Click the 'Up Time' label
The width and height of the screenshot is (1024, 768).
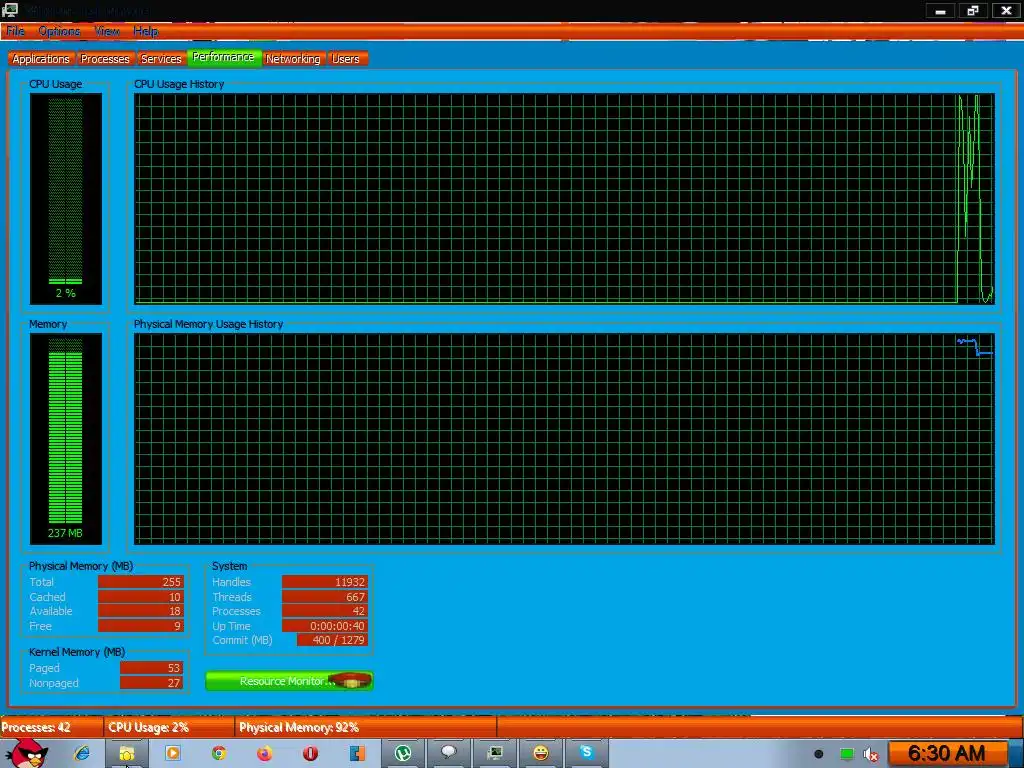[x=231, y=626]
